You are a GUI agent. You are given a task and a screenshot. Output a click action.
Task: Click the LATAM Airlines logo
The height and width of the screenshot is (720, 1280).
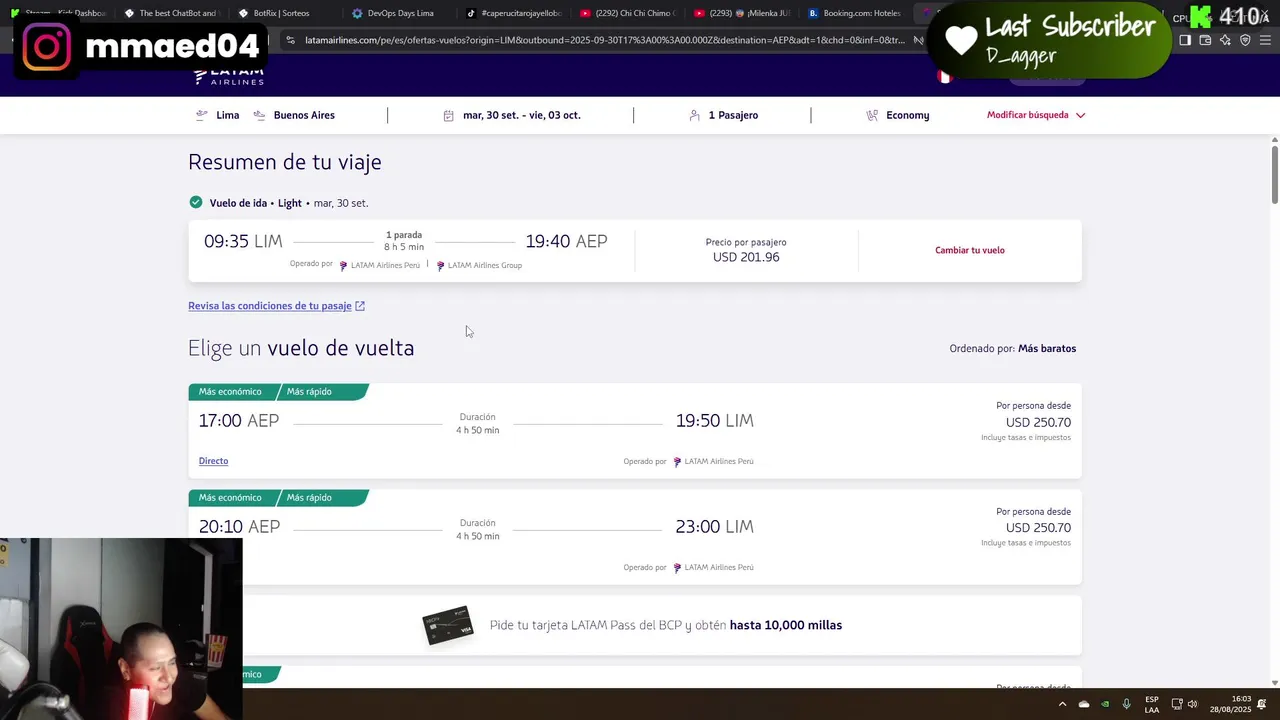click(x=228, y=75)
